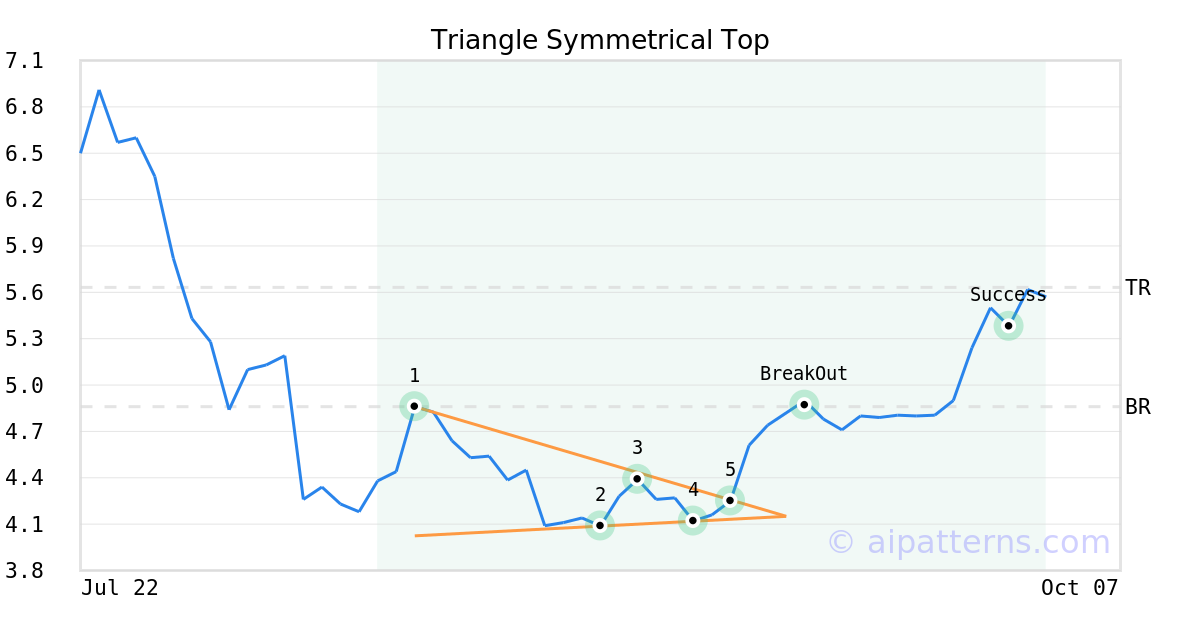Click the BR level label
Screen dimensions: 1200x630
click(1137, 407)
